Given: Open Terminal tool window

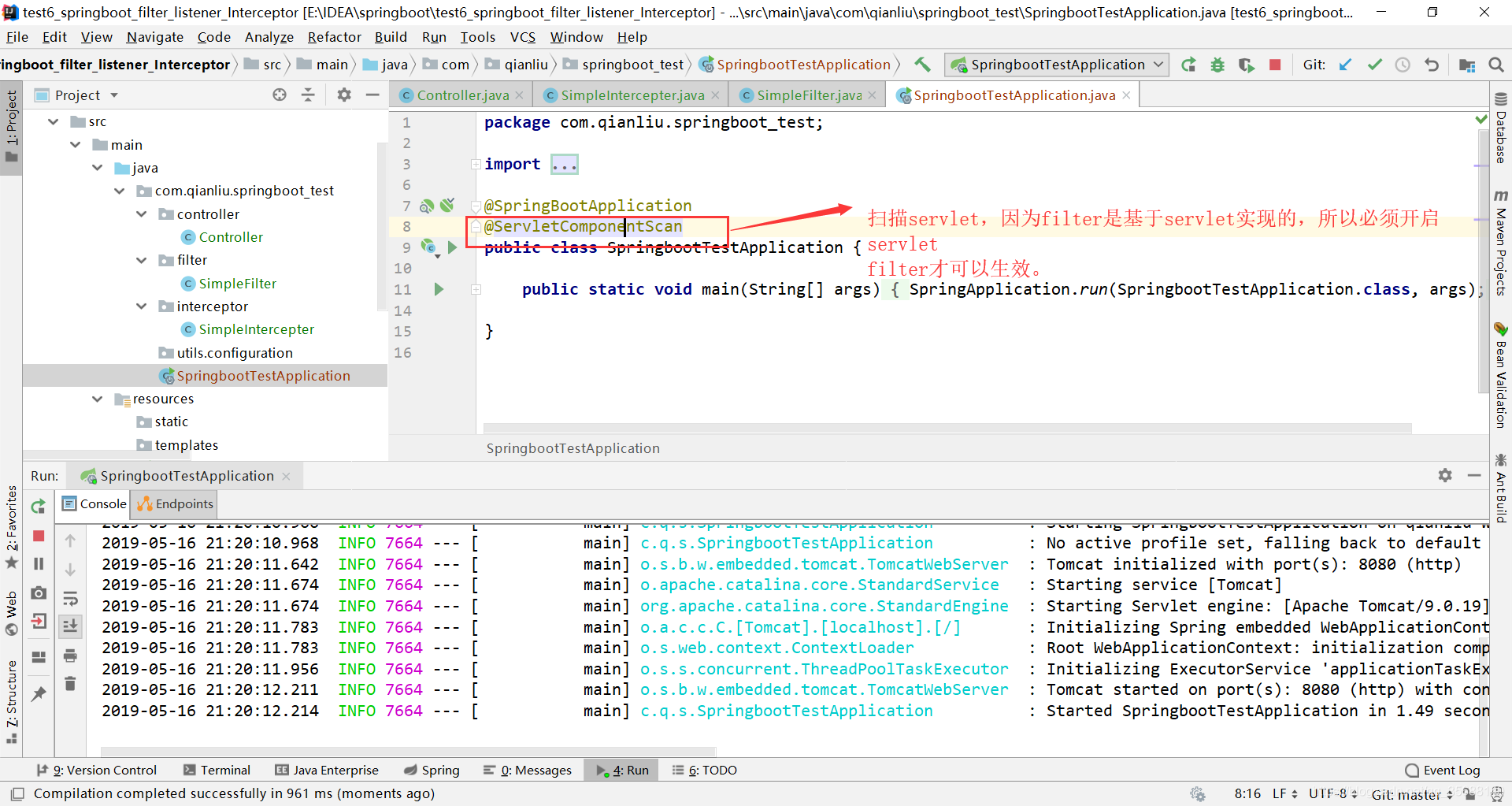Looking at the screenshot, I should pyautogui.click(x=217, y=770).
